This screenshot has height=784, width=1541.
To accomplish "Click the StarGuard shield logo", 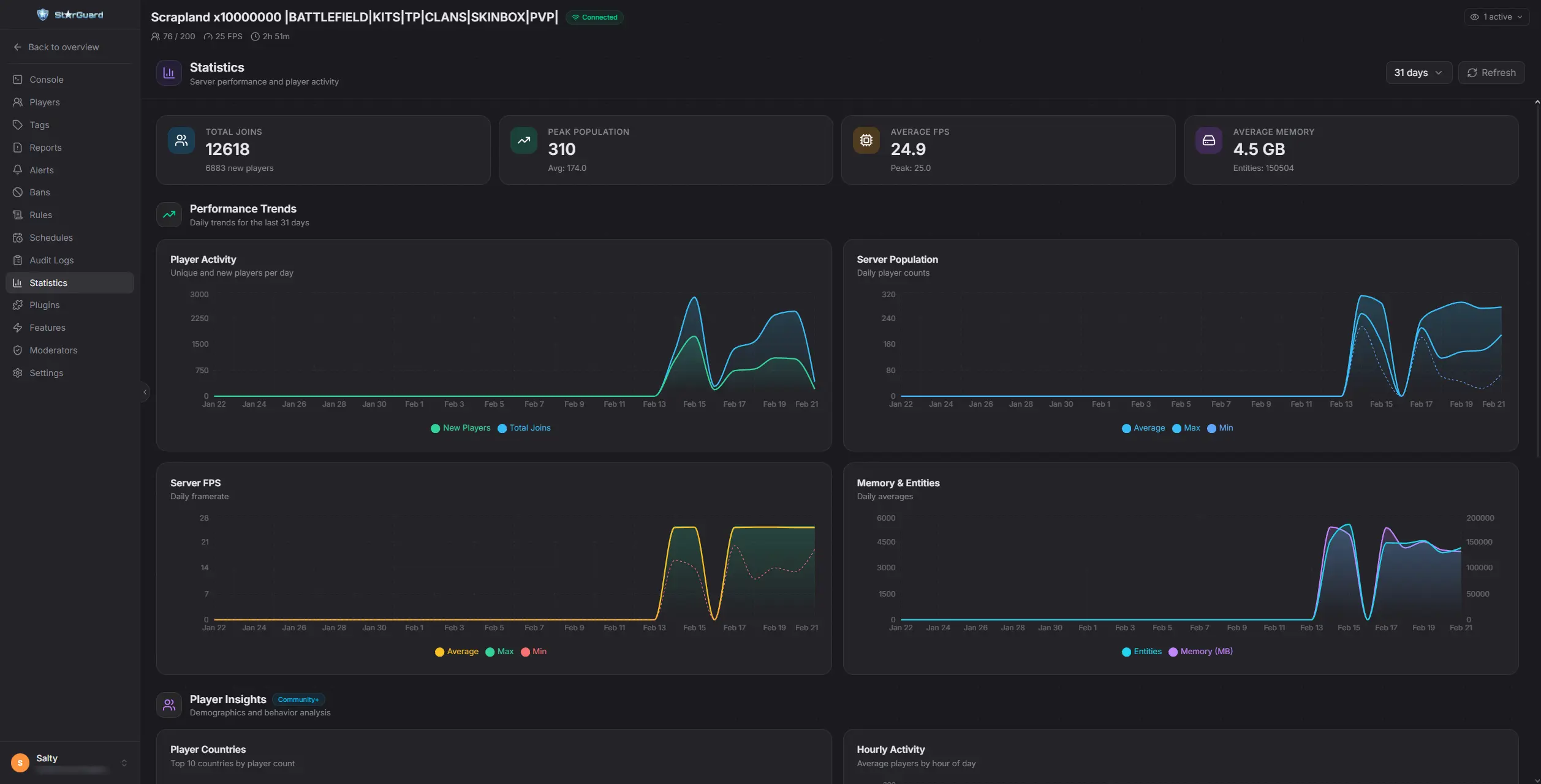I will (43, 13).
